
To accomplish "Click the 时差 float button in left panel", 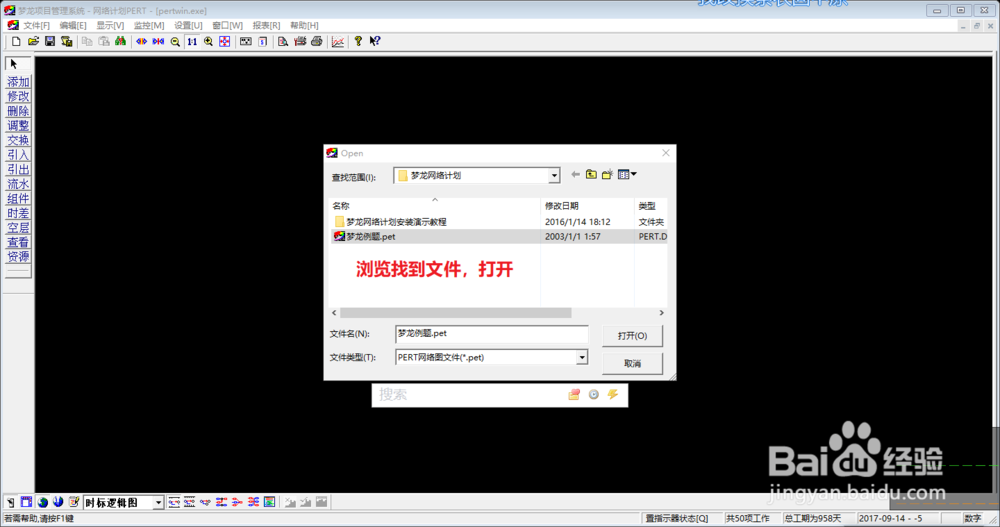I will (x=18, y=213).
